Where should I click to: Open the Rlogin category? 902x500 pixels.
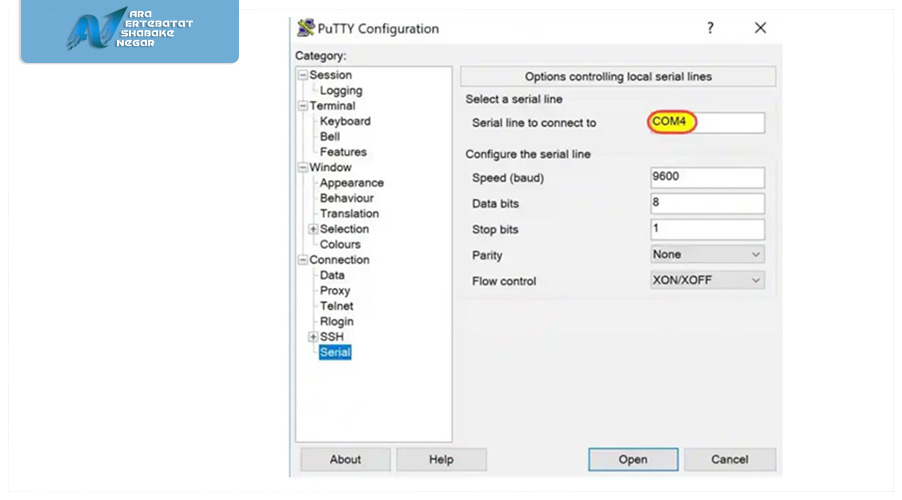pos(337,322)
